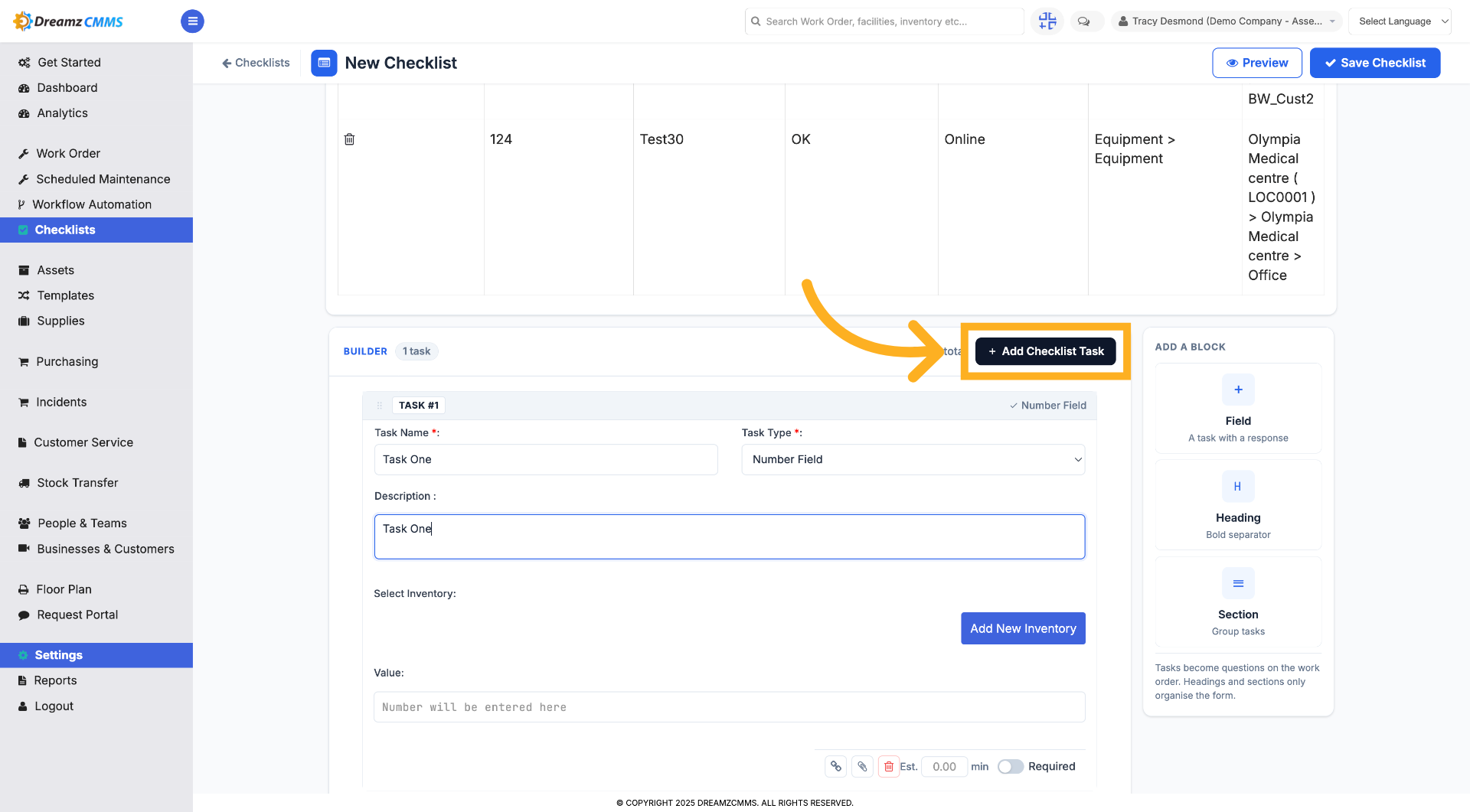Delete Task #1 with red trash icon
The image size is (1470, 812).
[x=888, y=766]
